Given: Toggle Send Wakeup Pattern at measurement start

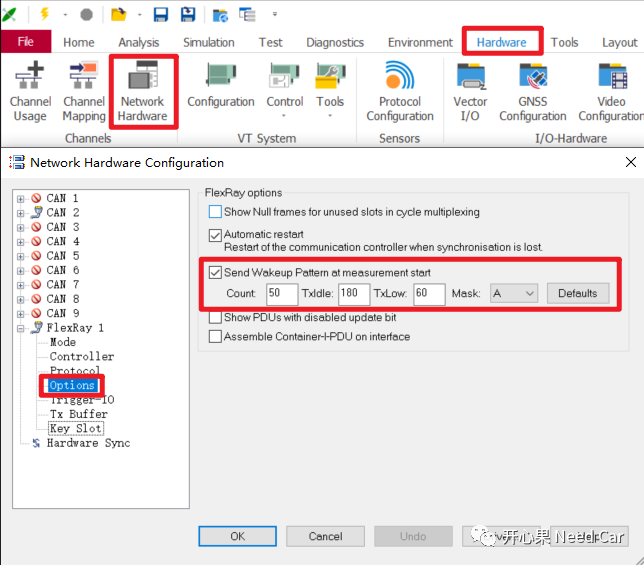Looking at the screenshot, I should coord(215,273).
